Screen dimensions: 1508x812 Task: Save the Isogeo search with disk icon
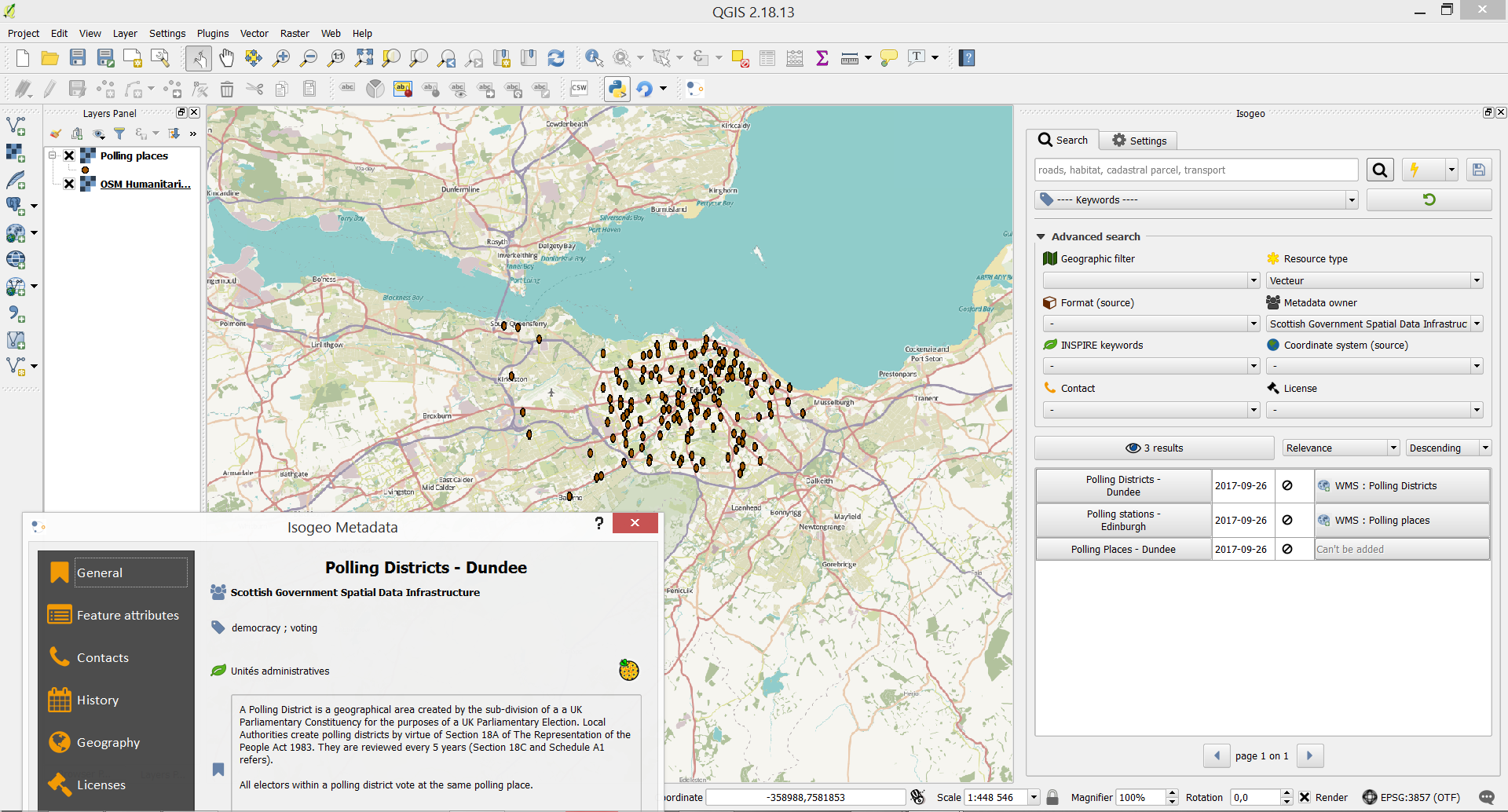point(1478,170)
